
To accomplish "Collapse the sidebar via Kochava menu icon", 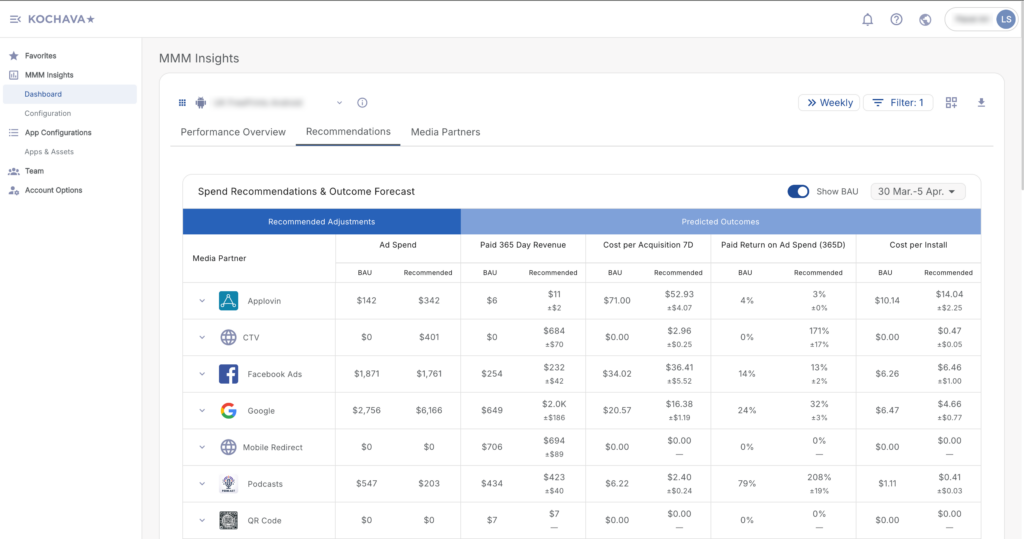I will (x=15, y=19).
